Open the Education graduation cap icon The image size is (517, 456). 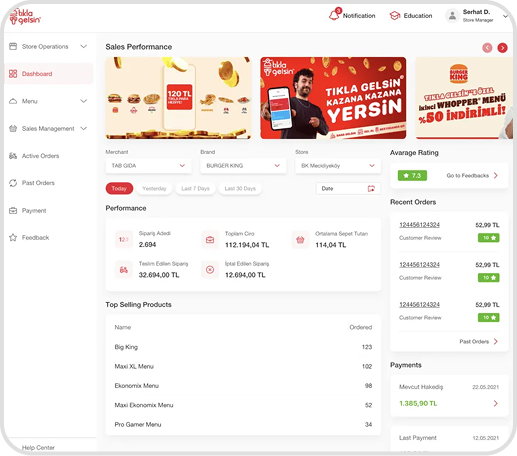pos(395,16)
